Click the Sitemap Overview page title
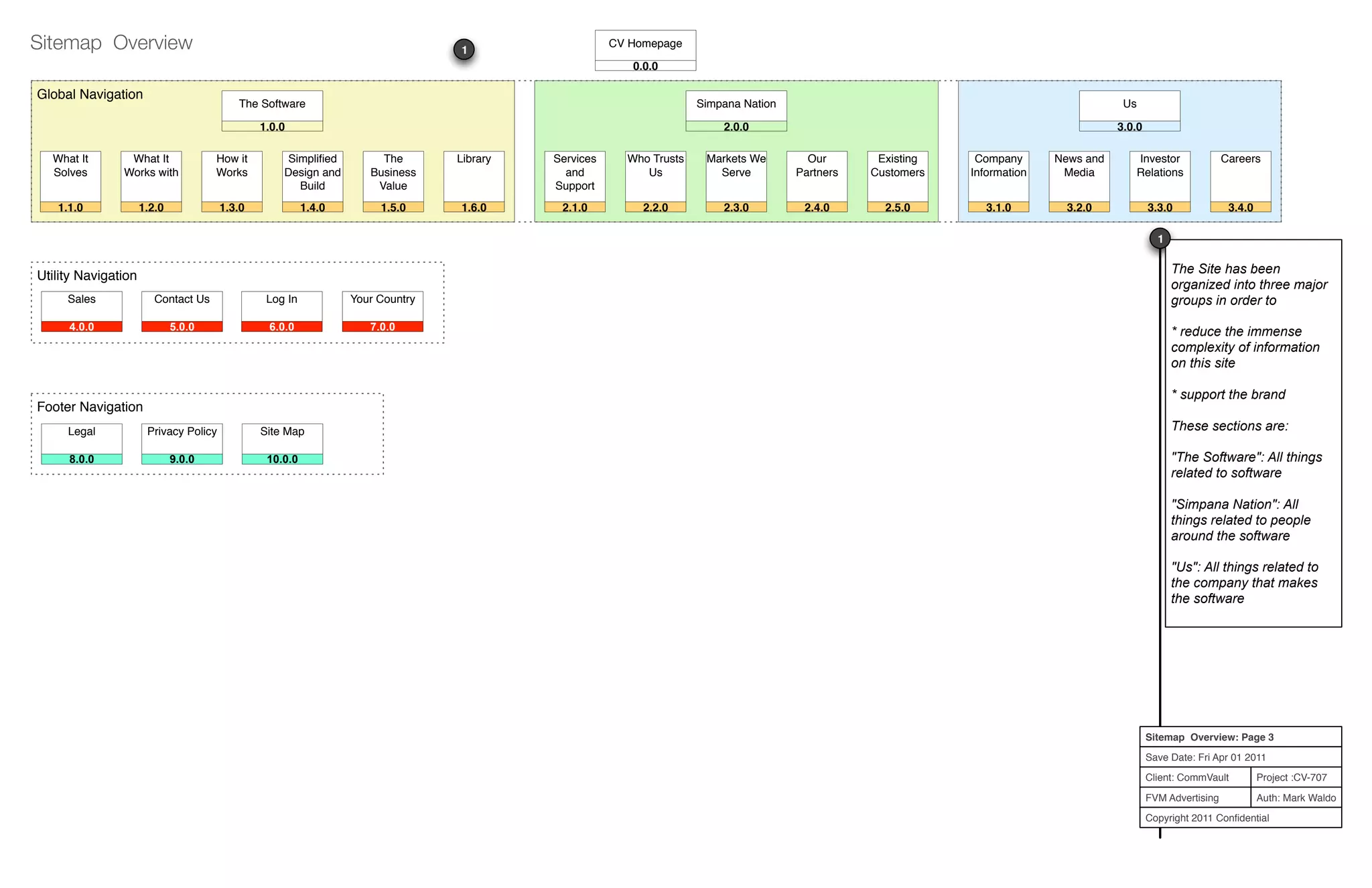Viewport: 1372px width, 888px height. 111,43
